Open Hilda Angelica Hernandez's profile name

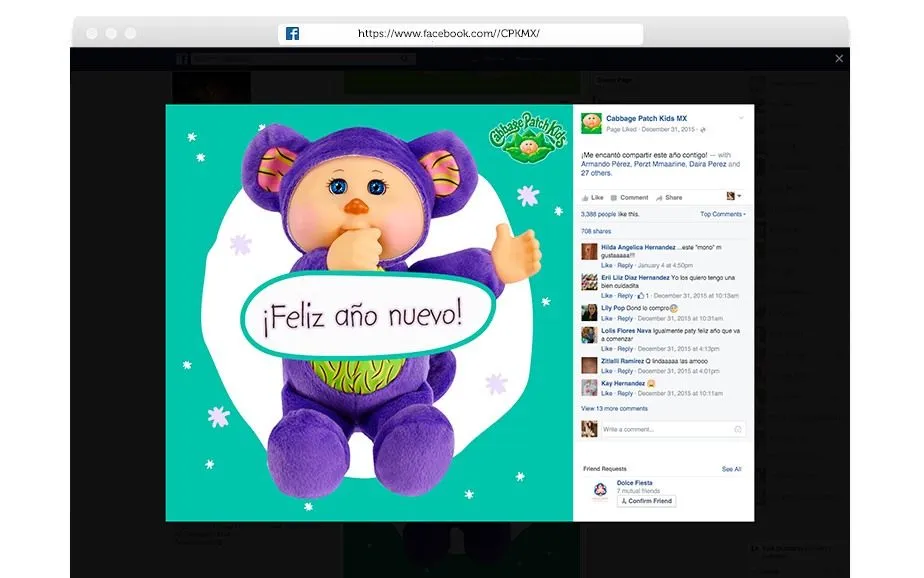(638, 247)
